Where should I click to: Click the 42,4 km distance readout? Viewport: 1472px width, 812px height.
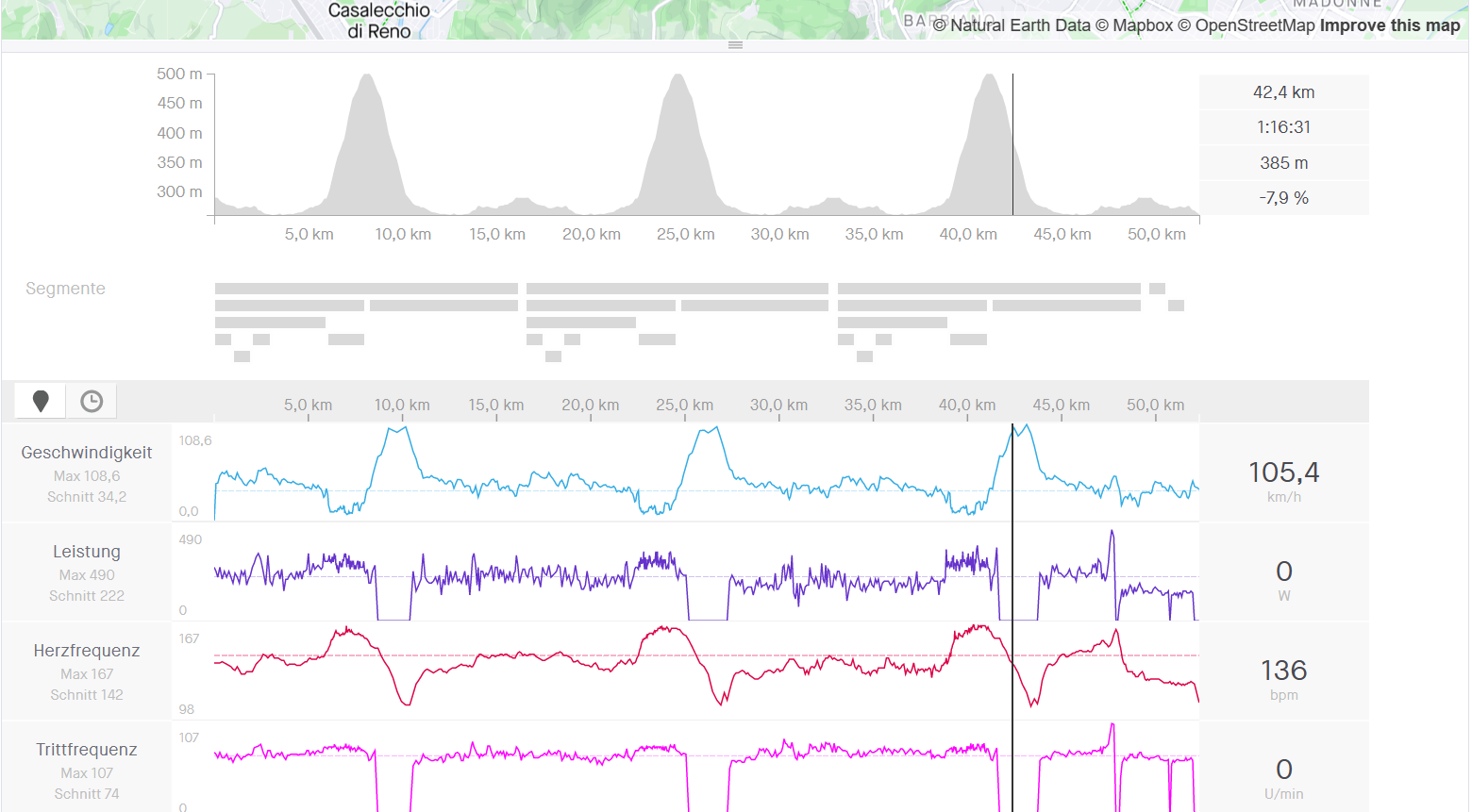coord(1283,92)
